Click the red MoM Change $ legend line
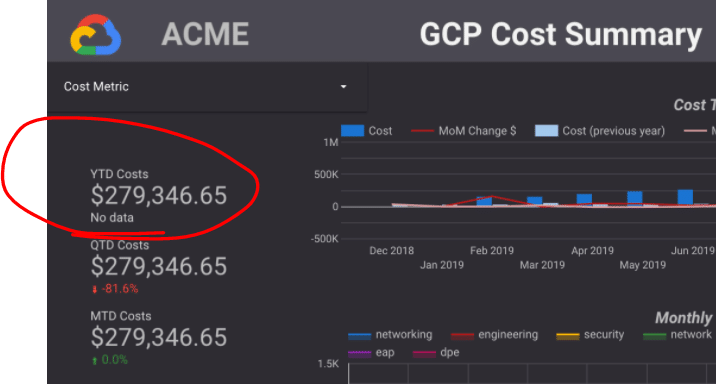Image resolution: width=716 pixels, height=384 pixels. tap(422, 131)
